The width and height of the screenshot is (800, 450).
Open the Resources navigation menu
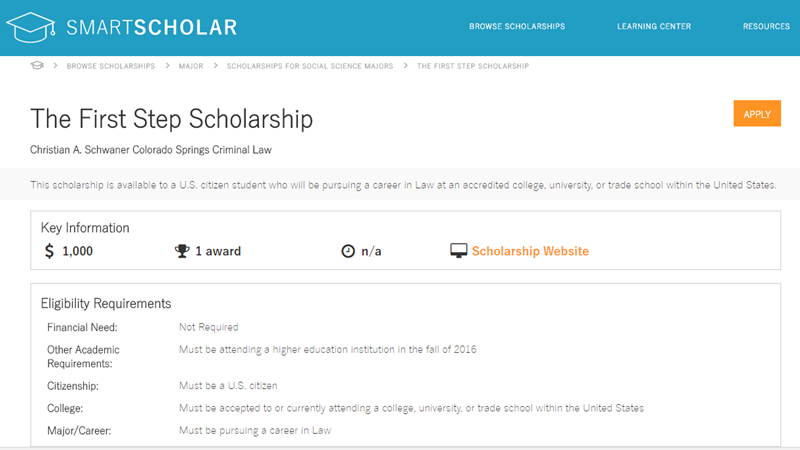(766, 26)
